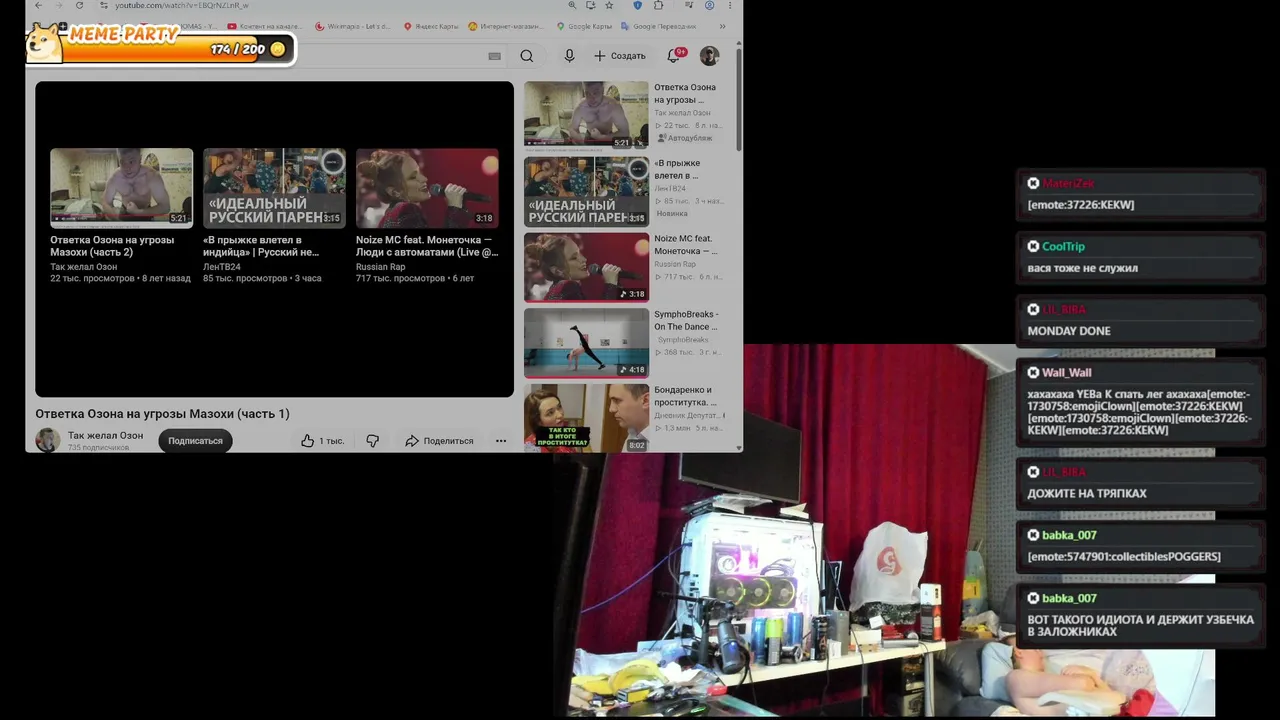This screenshot has height=720, width=1280.
Task: Click the video title Ответка Озона на угрозы Мазохи
Action: tap(162, 414)
